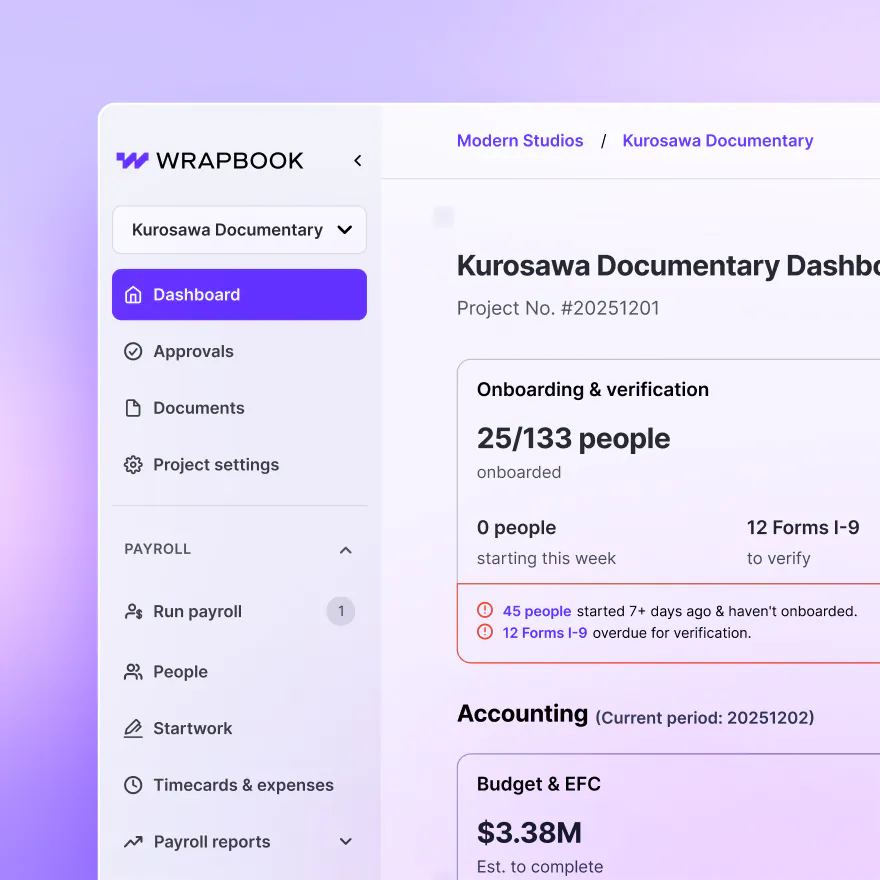Click the Accounting section heading

[522, 714]
